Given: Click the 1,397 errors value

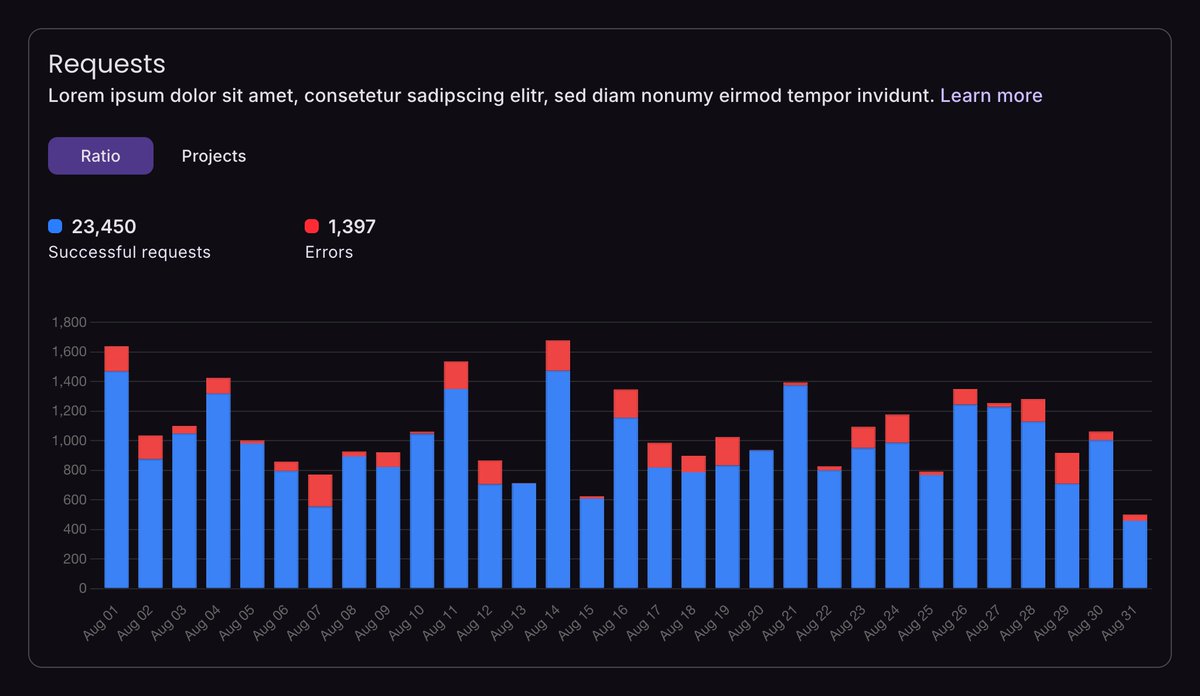Looking at the screenshot, I should (x=352, y=226).
